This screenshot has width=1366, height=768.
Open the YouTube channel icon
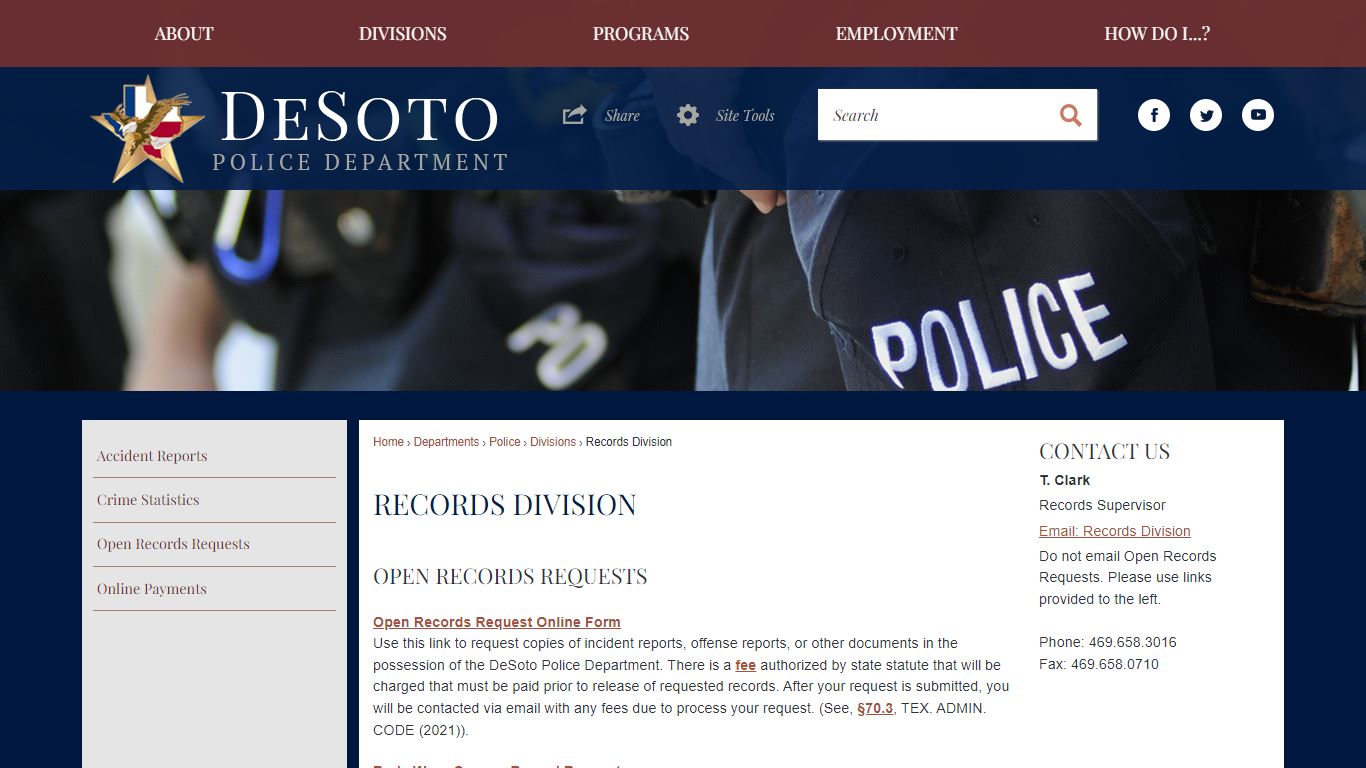click(1258, 115)
